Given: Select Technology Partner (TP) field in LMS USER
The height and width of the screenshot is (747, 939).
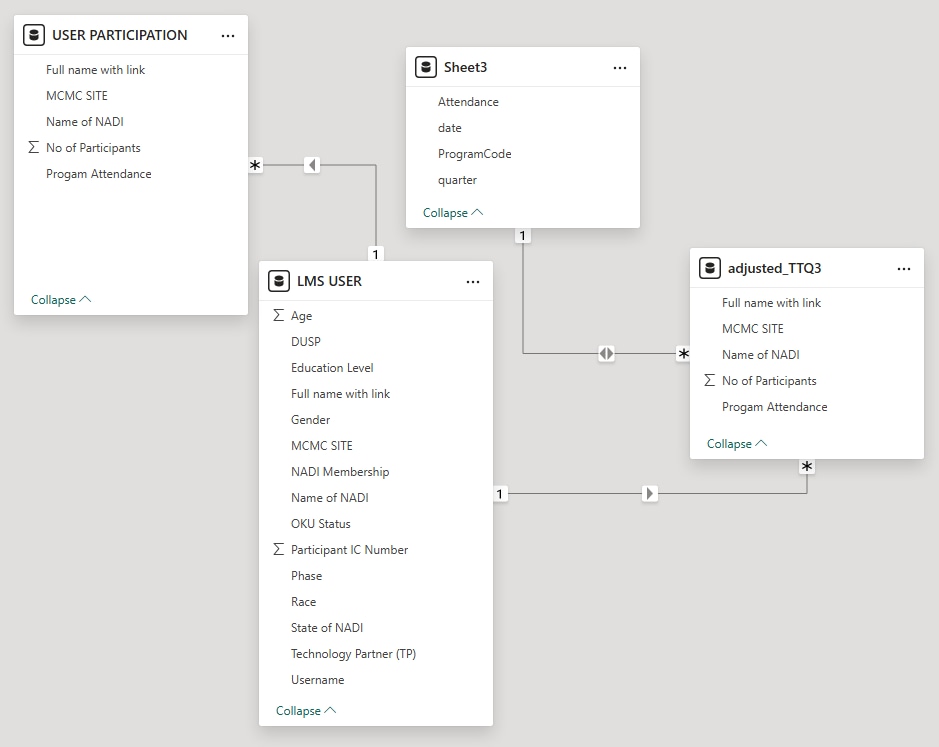Looking at the screenshot, I should (353, 654).
